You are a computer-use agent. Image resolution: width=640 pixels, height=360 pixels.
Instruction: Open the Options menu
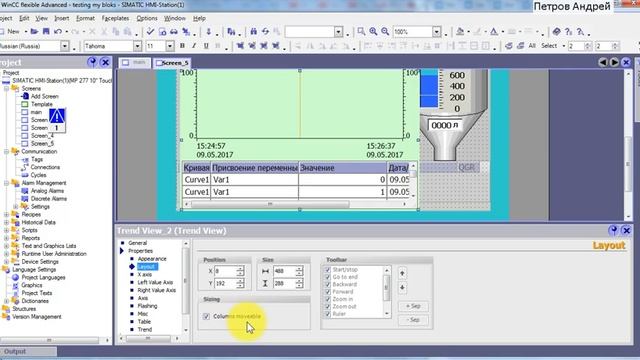[x=147, y=18]
